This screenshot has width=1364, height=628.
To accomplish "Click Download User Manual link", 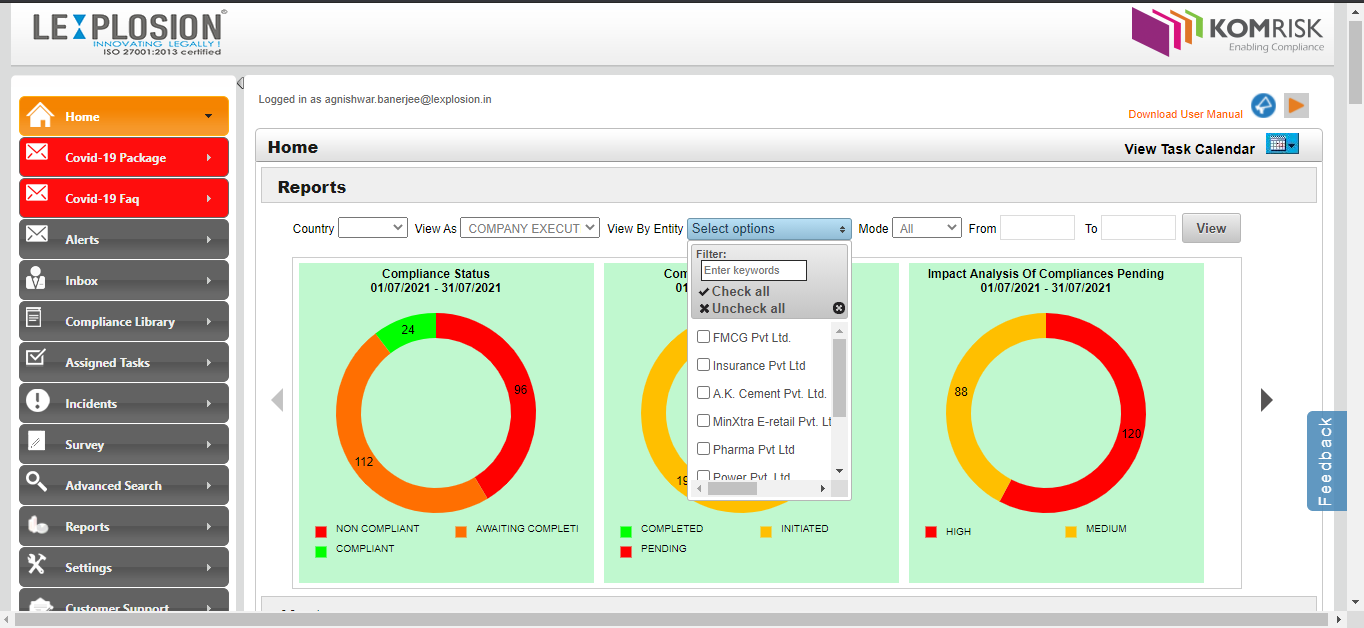I will pos(1185,114).
